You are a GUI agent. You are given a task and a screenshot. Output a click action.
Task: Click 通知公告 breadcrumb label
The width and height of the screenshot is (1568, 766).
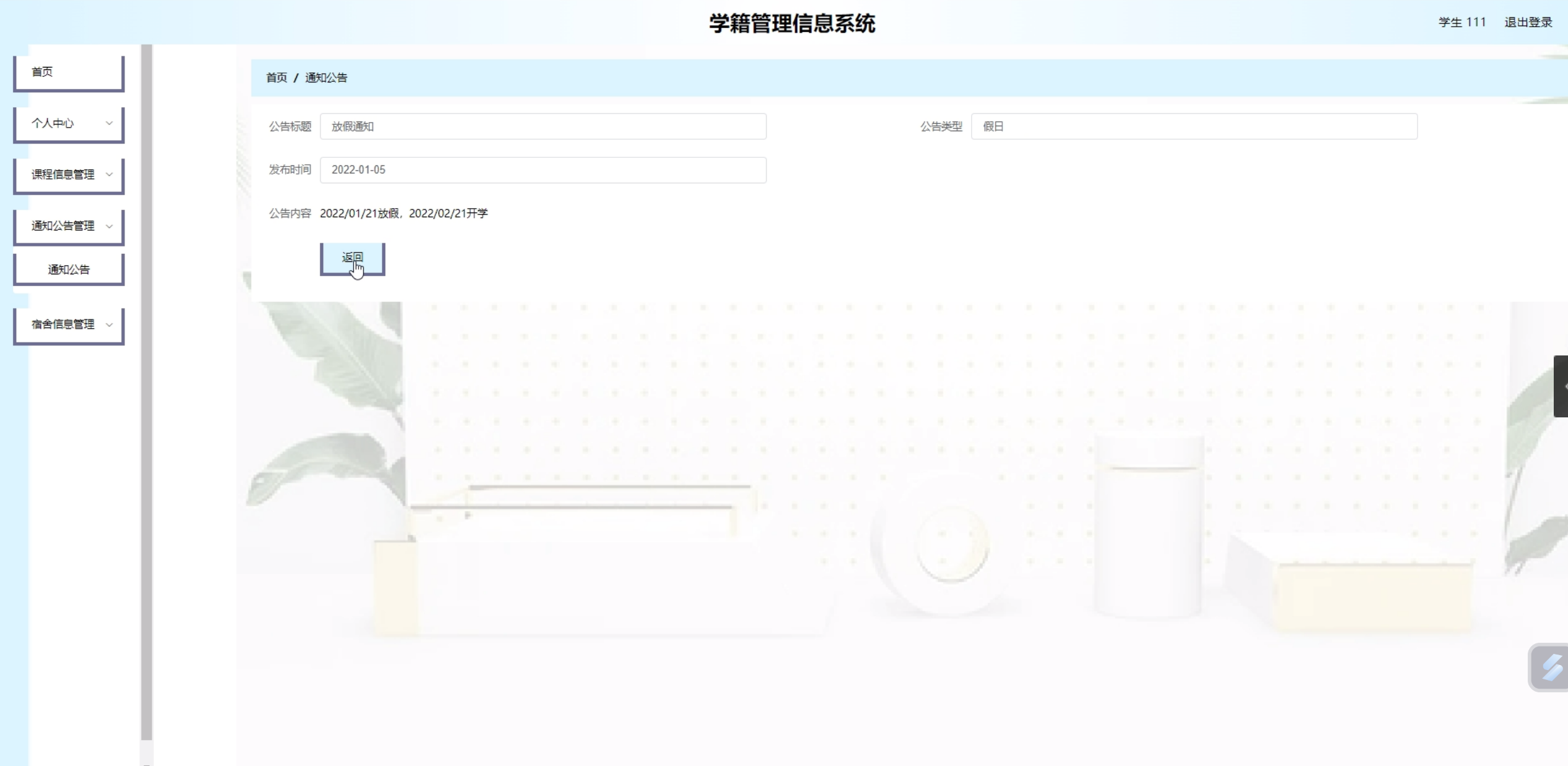click(326, 77)
